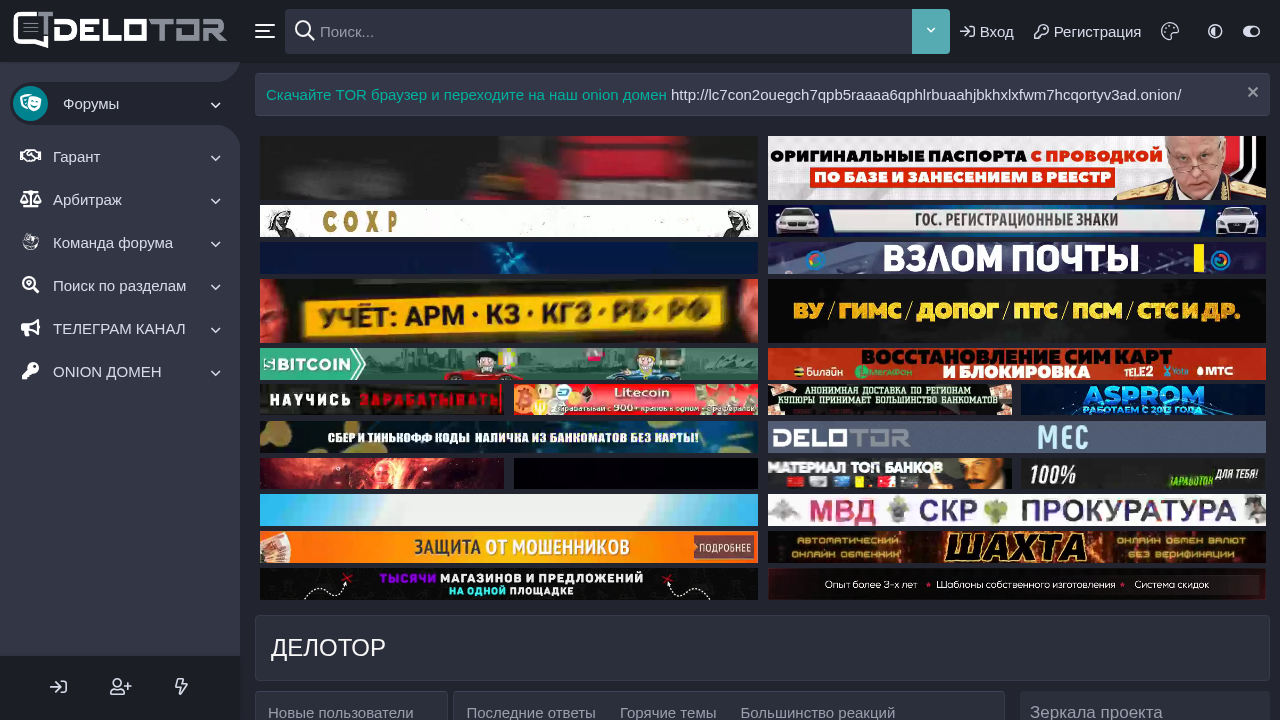1280x720 pixels.
Task: Open the Регистрация sign-up link
Action: (x=1087, y=31)
